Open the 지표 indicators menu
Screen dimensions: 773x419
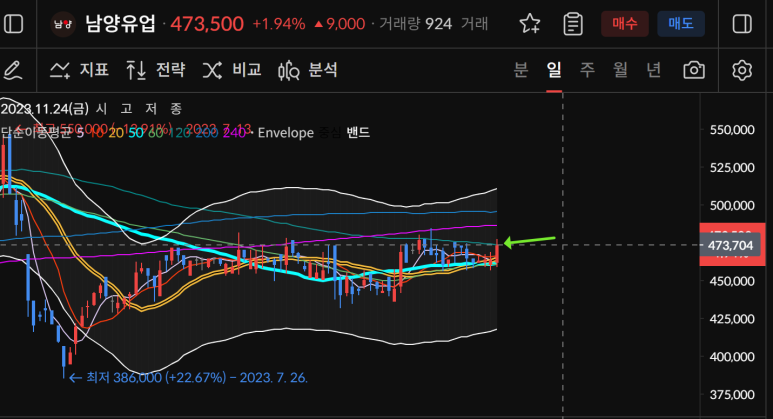point(79,70)
